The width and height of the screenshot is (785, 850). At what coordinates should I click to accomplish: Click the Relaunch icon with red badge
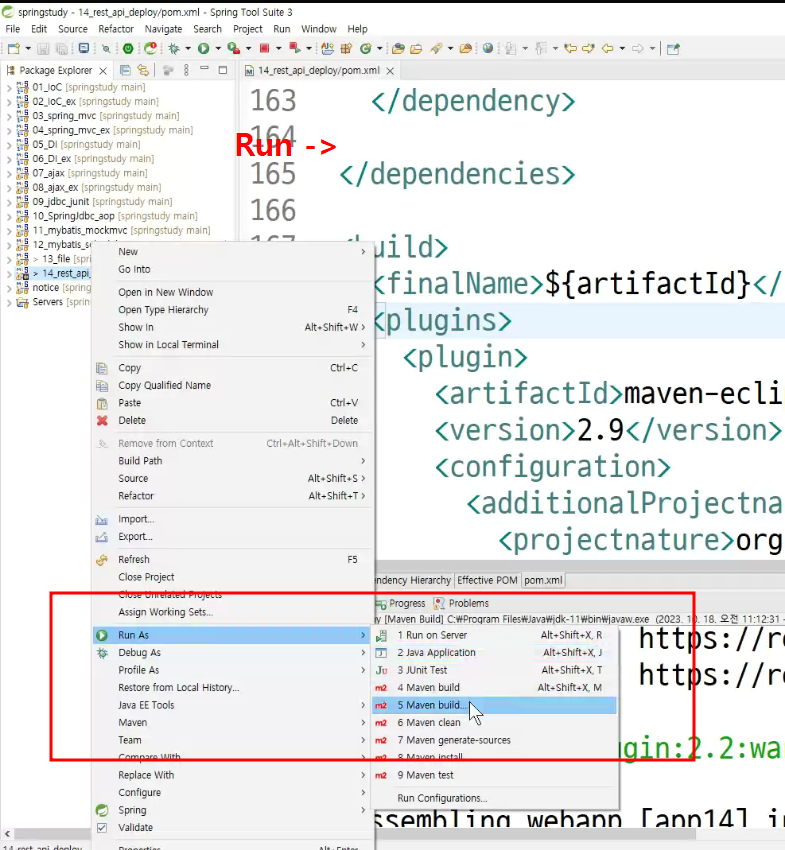pos(151,48)
